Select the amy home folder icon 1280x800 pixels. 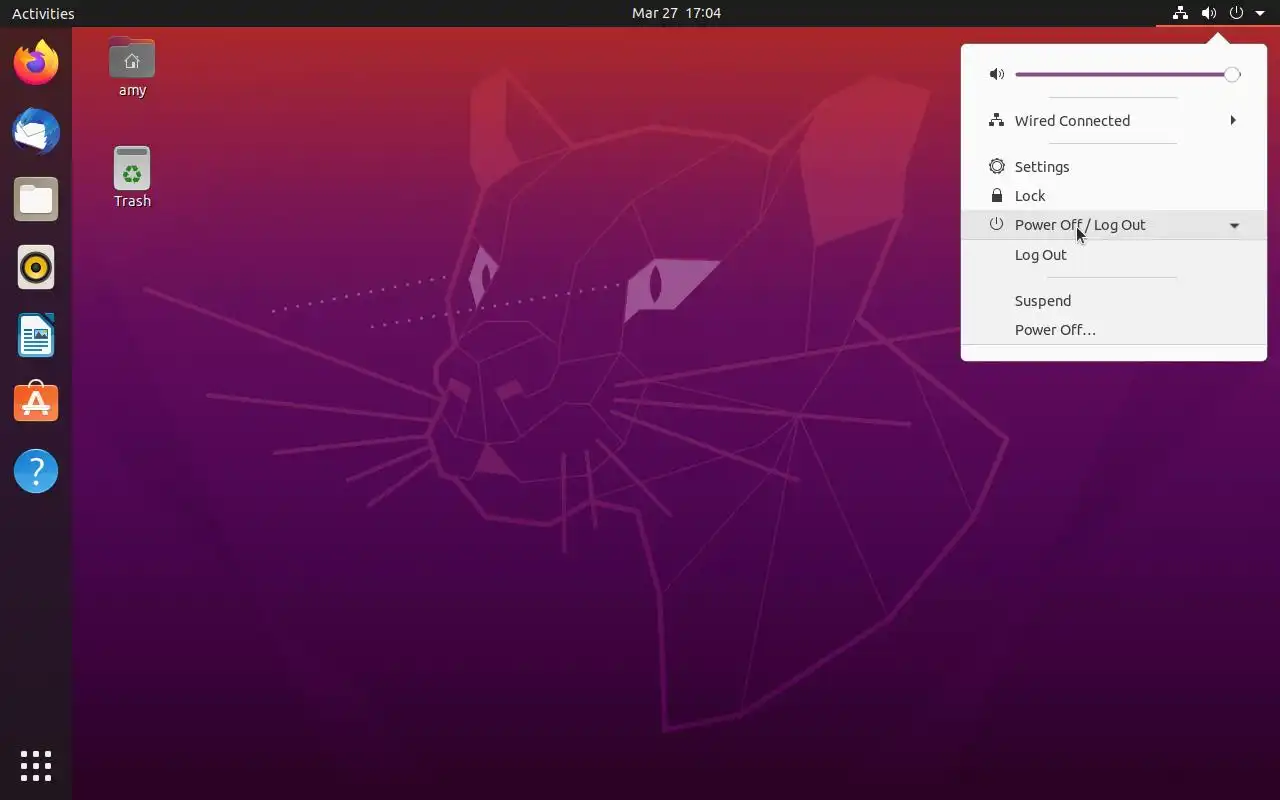132,68
